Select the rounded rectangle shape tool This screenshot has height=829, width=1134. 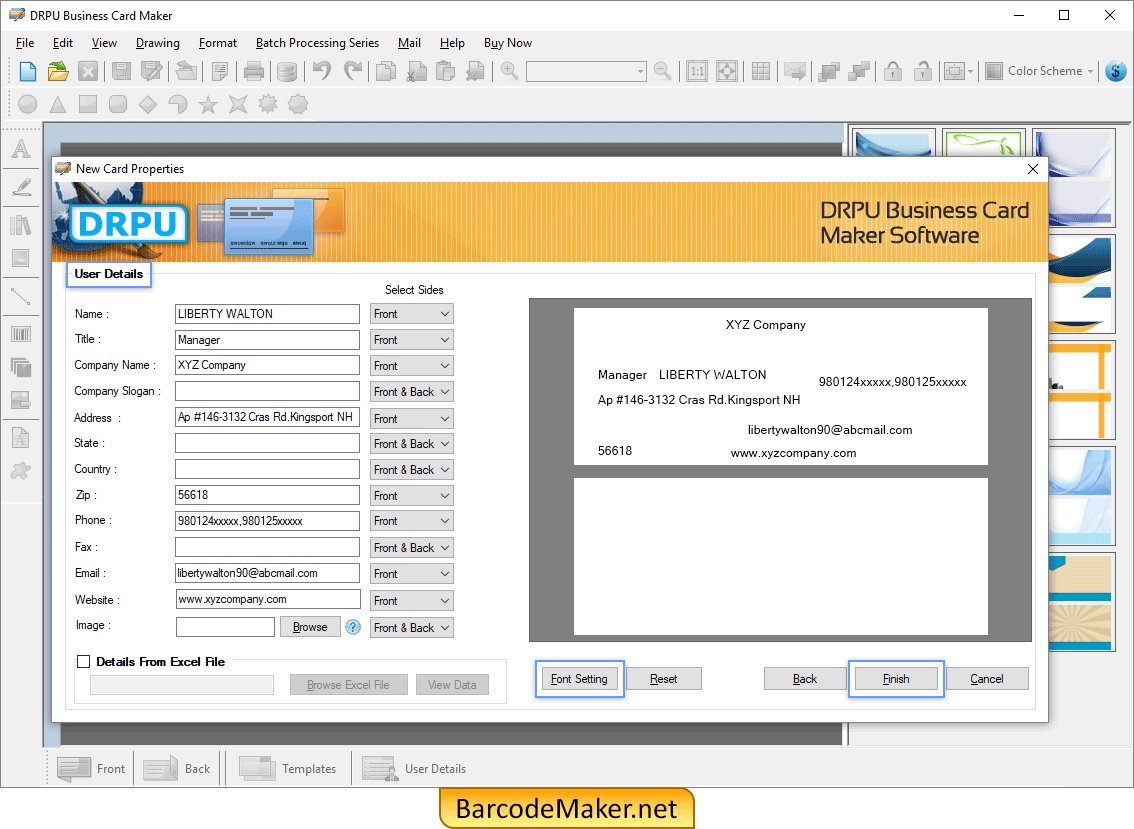118,104
